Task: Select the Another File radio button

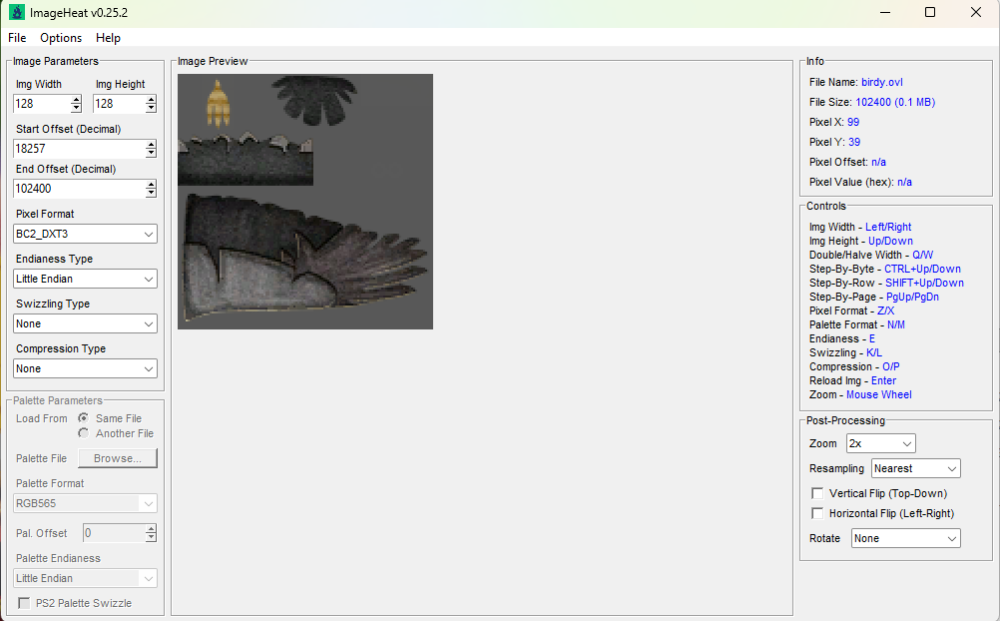Action: [84, 433]
